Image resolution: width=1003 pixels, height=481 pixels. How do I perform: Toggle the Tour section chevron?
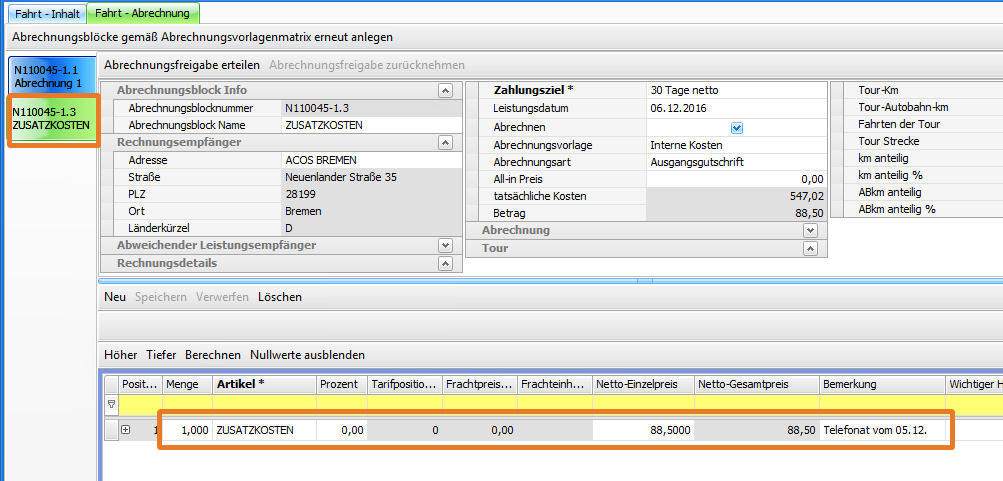click(810, 248)
